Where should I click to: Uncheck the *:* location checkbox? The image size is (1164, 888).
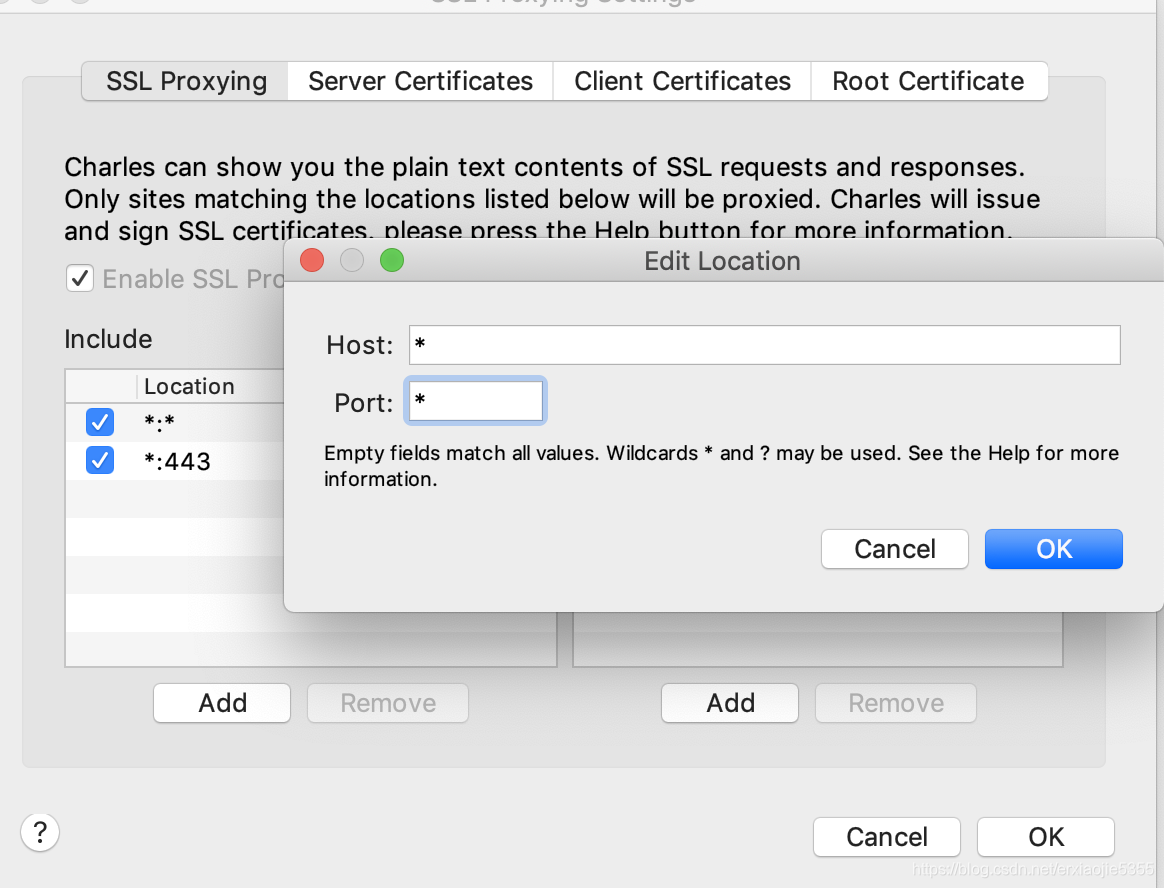(99, 422)
